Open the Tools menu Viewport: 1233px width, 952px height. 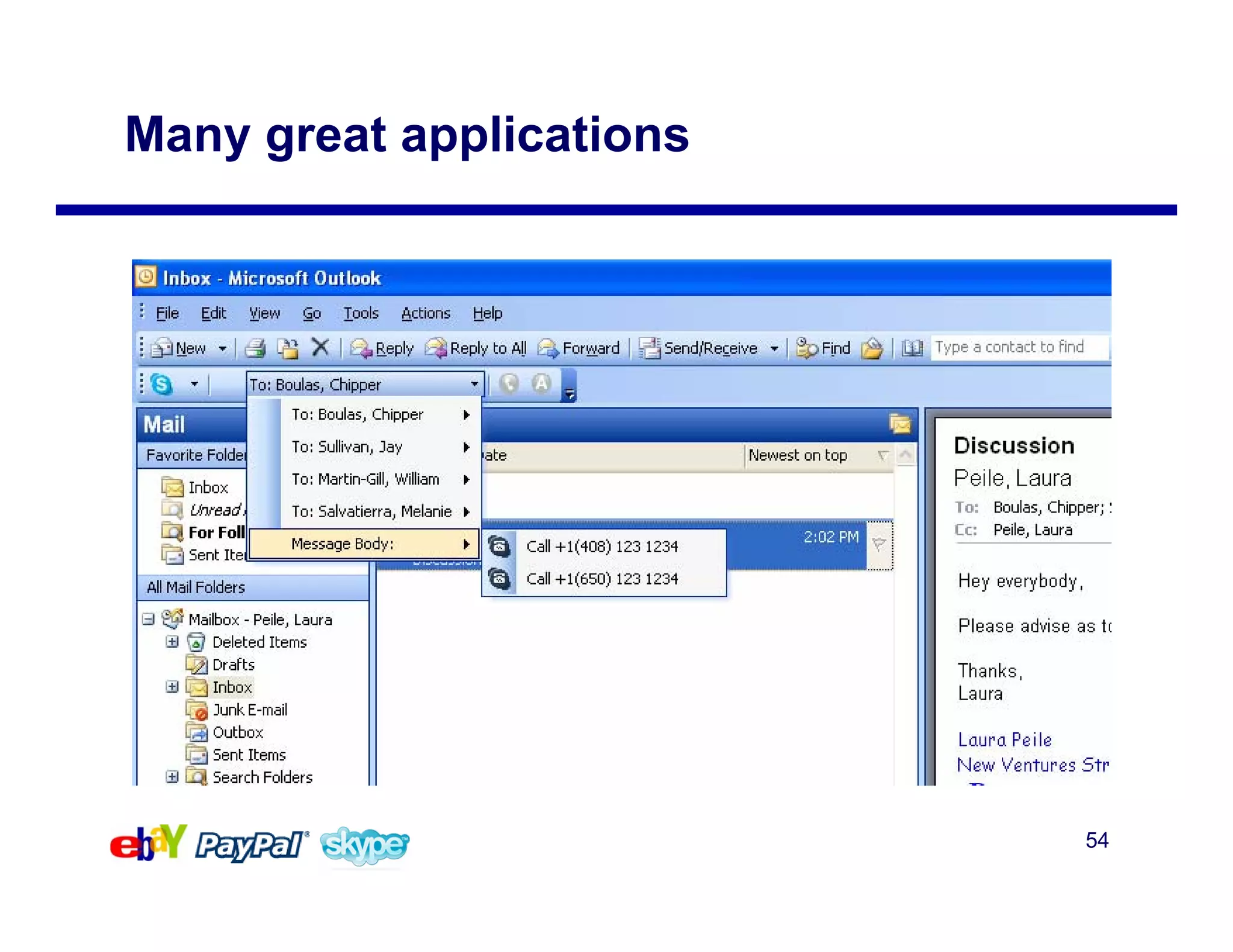pyautogui.click(x=361, y=313)
